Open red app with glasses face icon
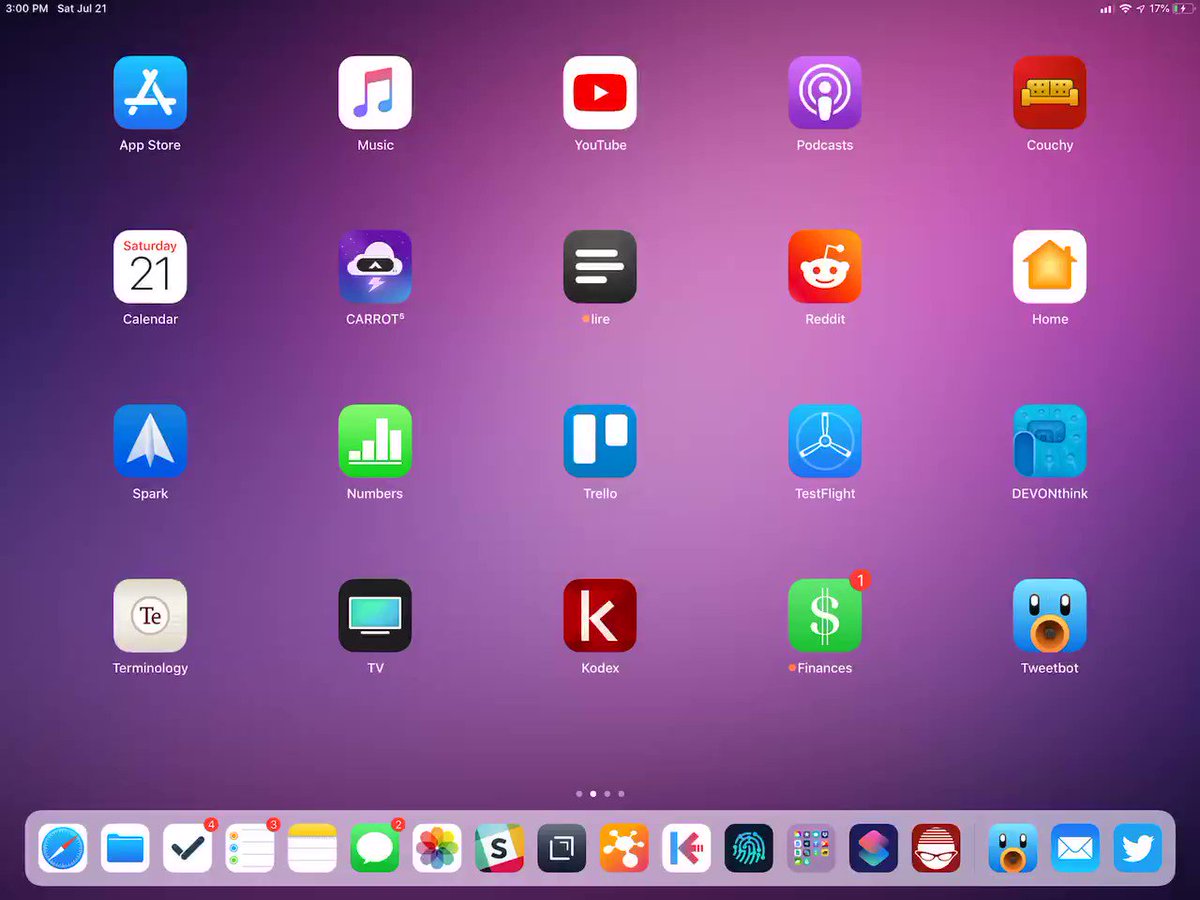Image resolution: width=1200 pixels, height=900 pixels. (936, 848)
